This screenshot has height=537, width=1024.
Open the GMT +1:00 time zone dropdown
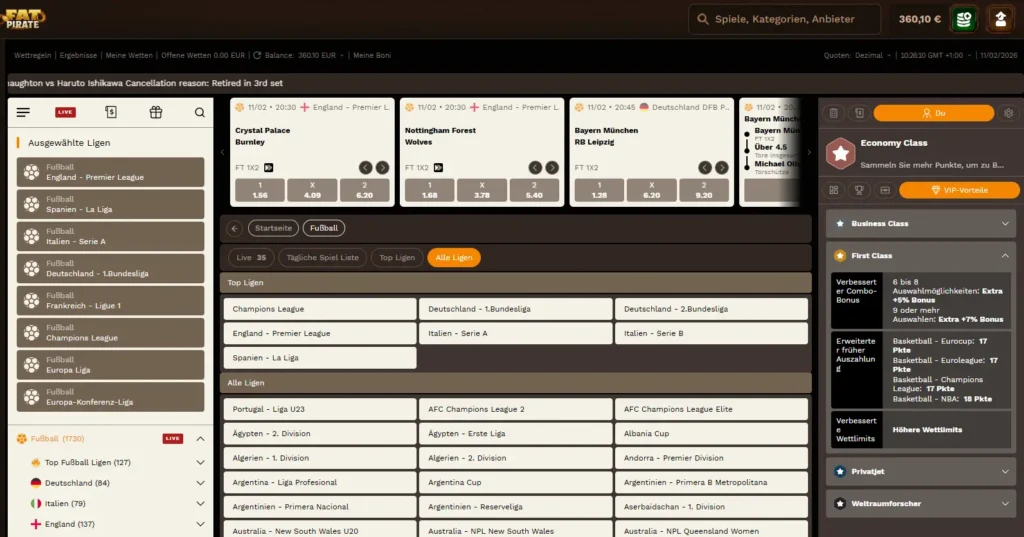tap(935, 56)
